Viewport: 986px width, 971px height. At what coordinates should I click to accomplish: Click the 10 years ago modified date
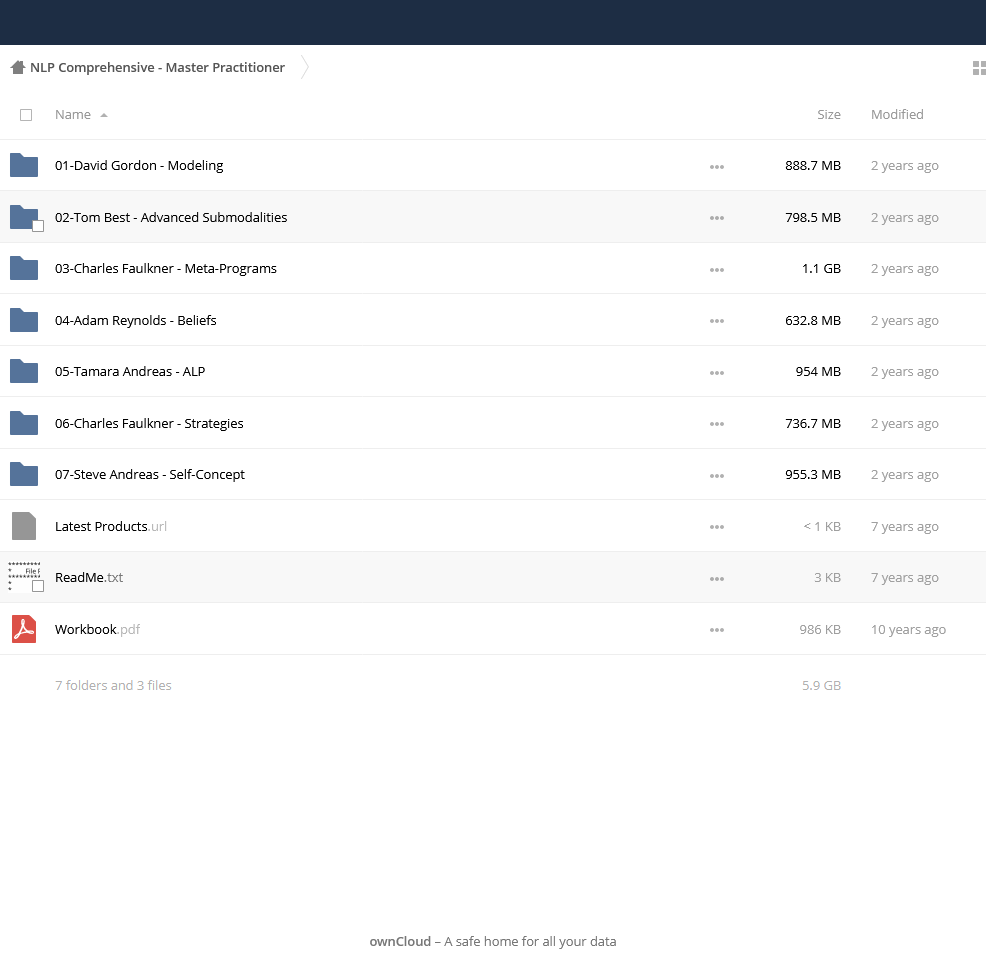908,629
